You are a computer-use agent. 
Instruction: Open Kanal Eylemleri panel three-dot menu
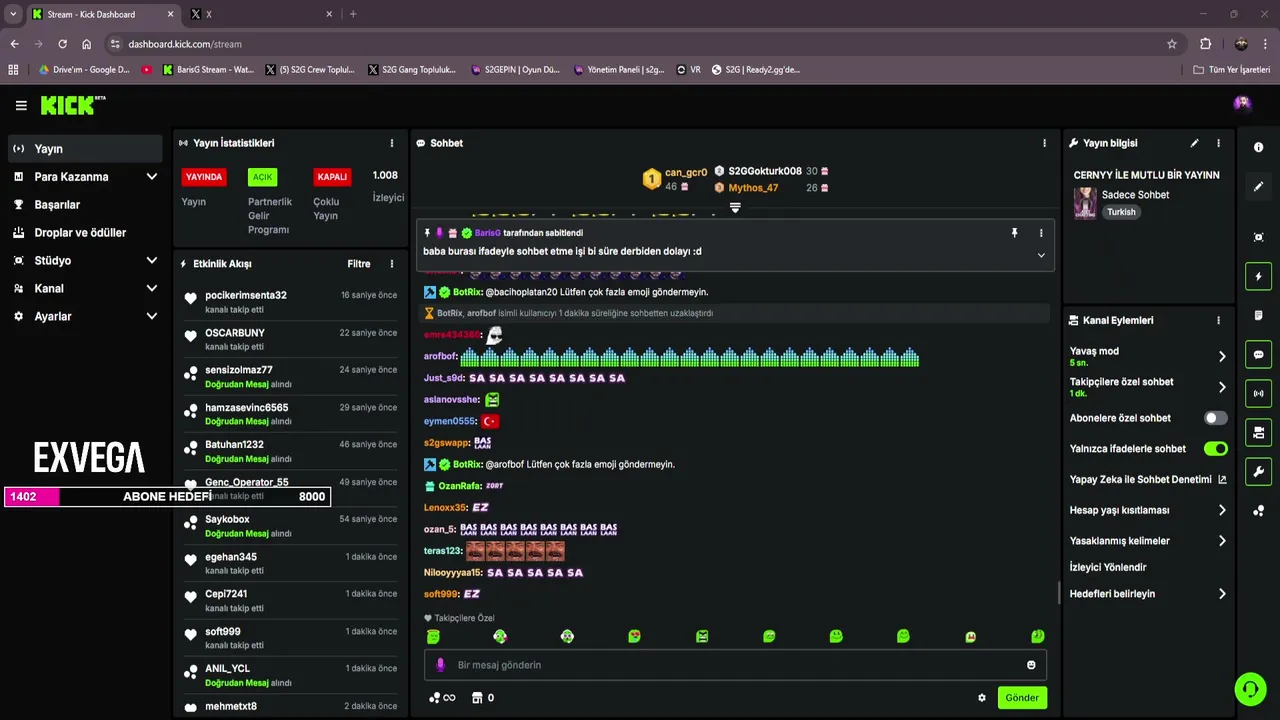click(x=1218, y=320)
